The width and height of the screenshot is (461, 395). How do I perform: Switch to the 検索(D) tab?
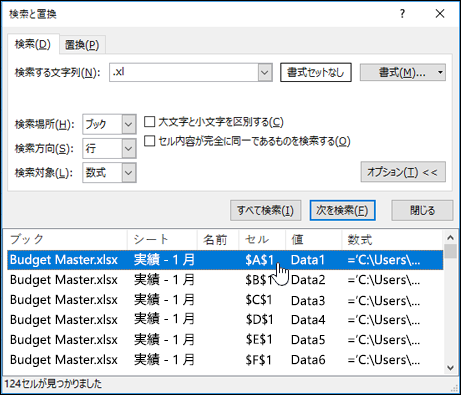point(33,44)
